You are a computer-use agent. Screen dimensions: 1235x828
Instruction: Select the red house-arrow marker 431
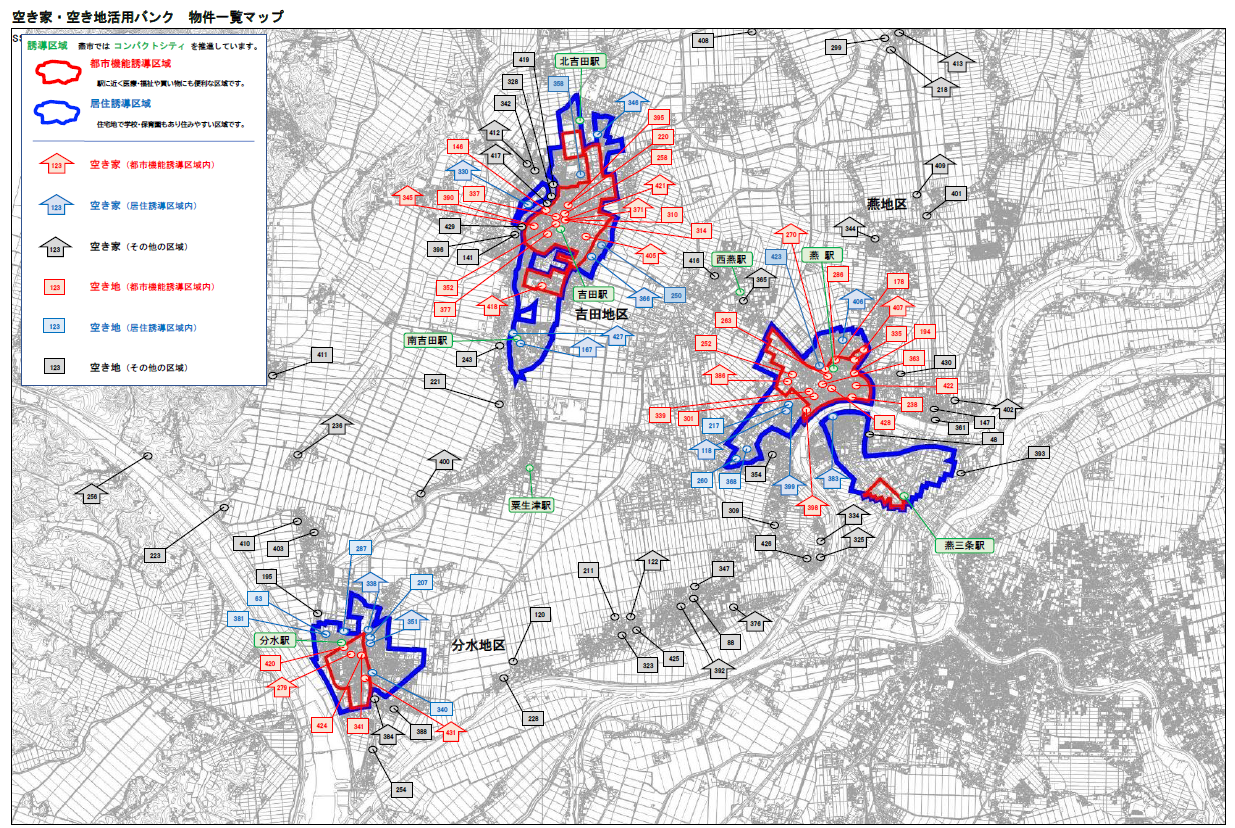point(451,732)
